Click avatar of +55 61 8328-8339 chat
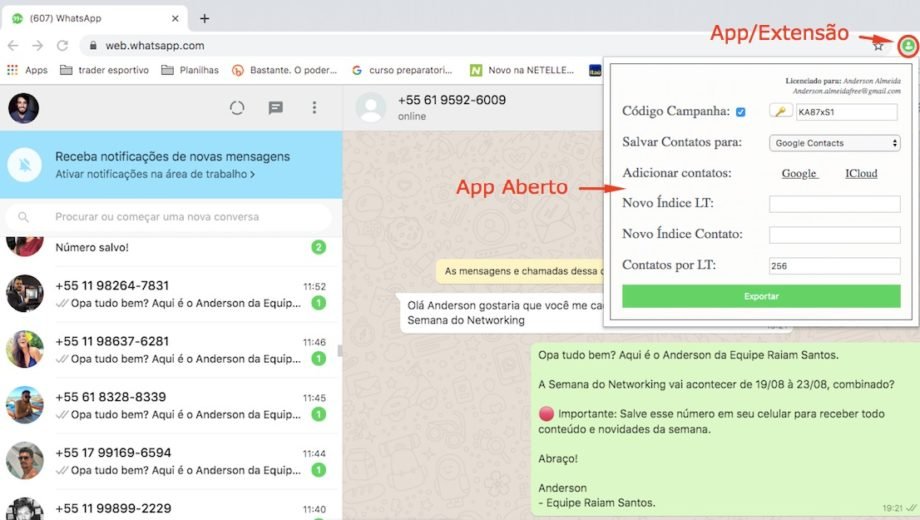Image resolution: width=920 pixels, height=520 pixels. [x=25, y=405]
